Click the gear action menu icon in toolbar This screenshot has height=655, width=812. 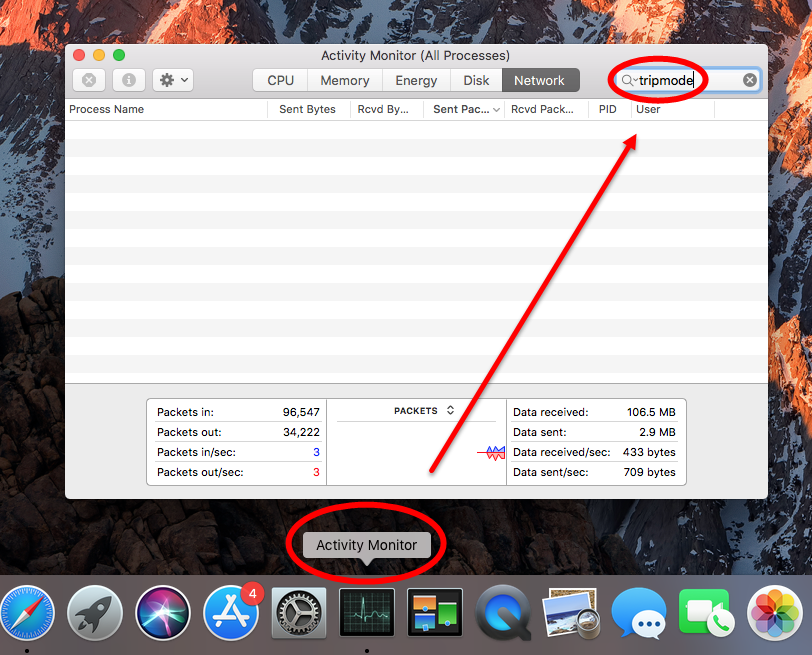point(169,80)
